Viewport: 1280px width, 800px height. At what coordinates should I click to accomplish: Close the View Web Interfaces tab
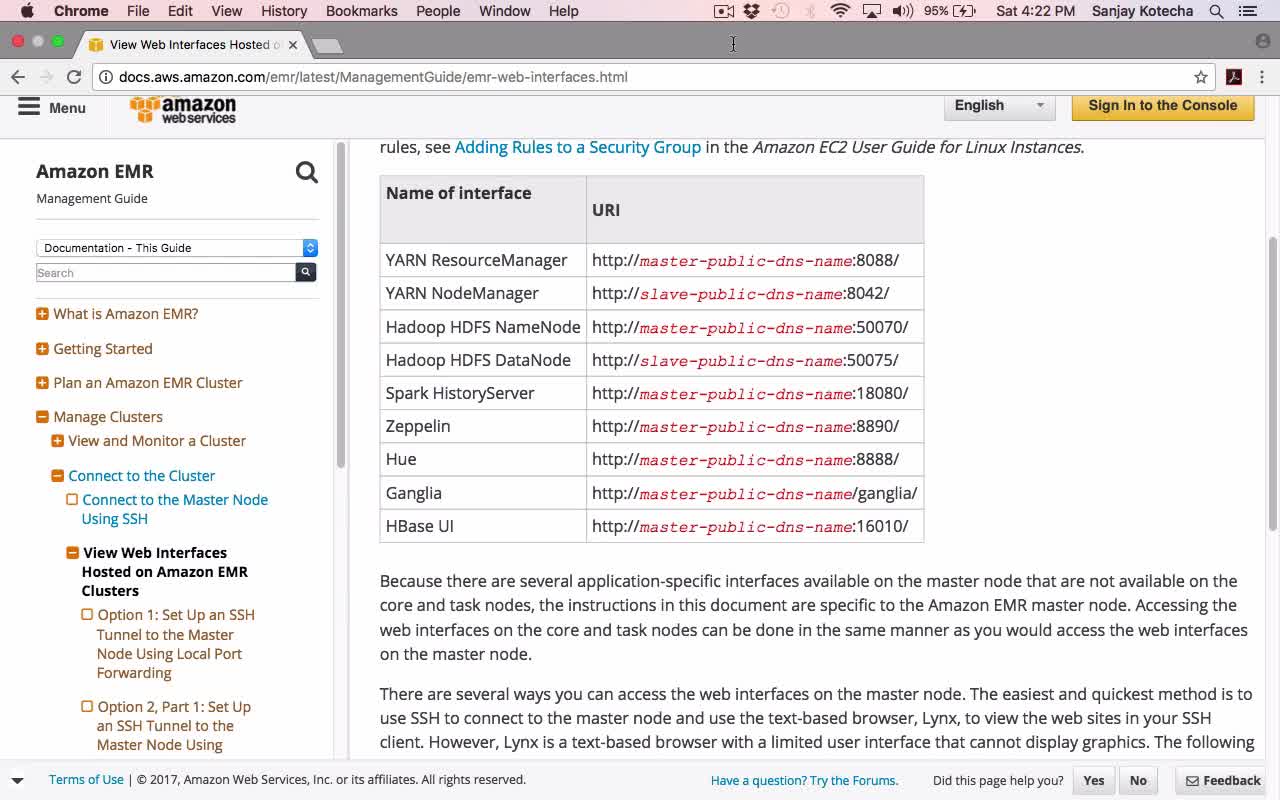[x=291, y=44]
